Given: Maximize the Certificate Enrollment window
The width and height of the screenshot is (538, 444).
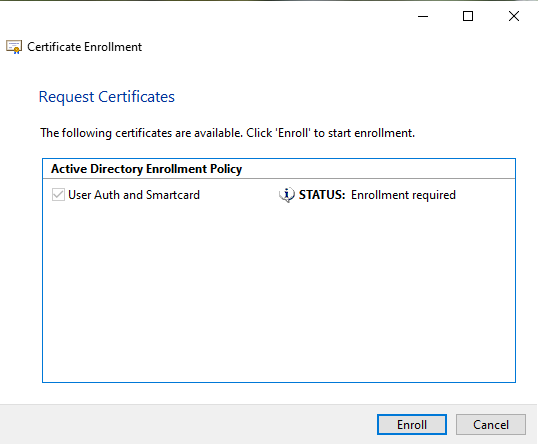Looking at the screenshot, I should [x=468, y=16].
